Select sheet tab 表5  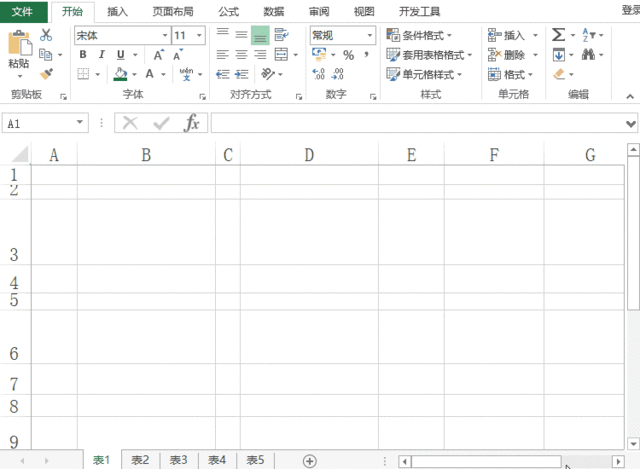pos(255,460)
